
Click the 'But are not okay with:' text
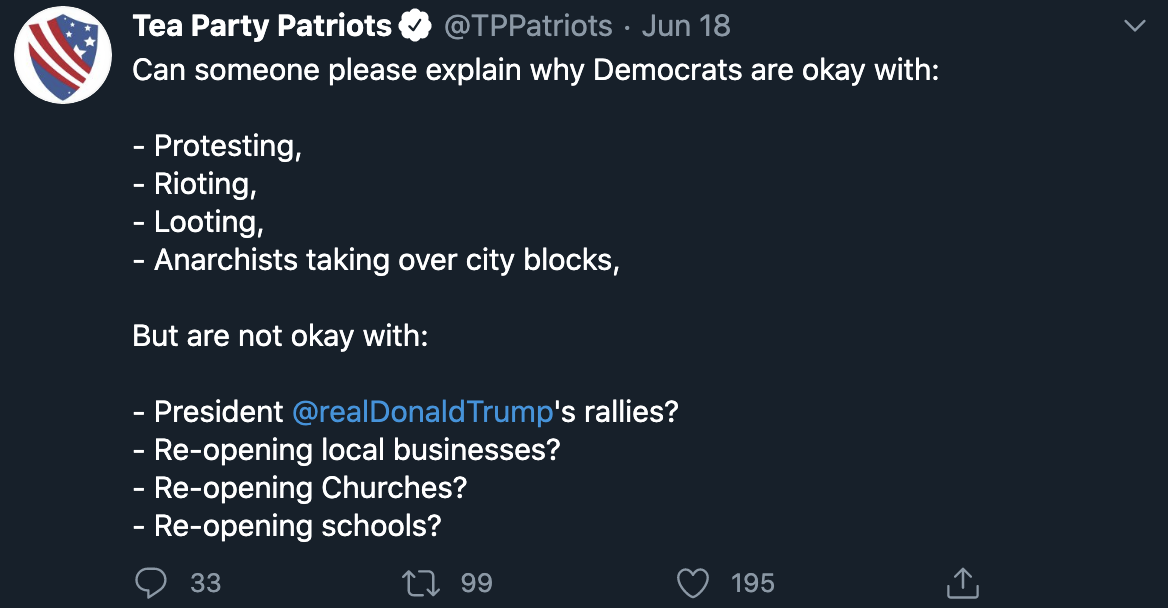pyautogui.click(x=280, y=336)
